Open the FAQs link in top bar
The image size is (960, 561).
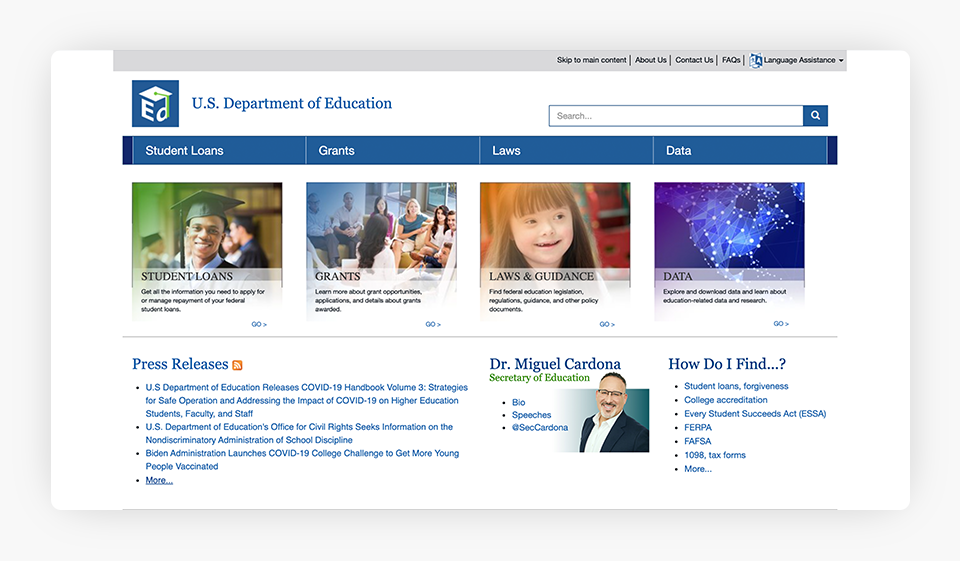click(731, 60)
